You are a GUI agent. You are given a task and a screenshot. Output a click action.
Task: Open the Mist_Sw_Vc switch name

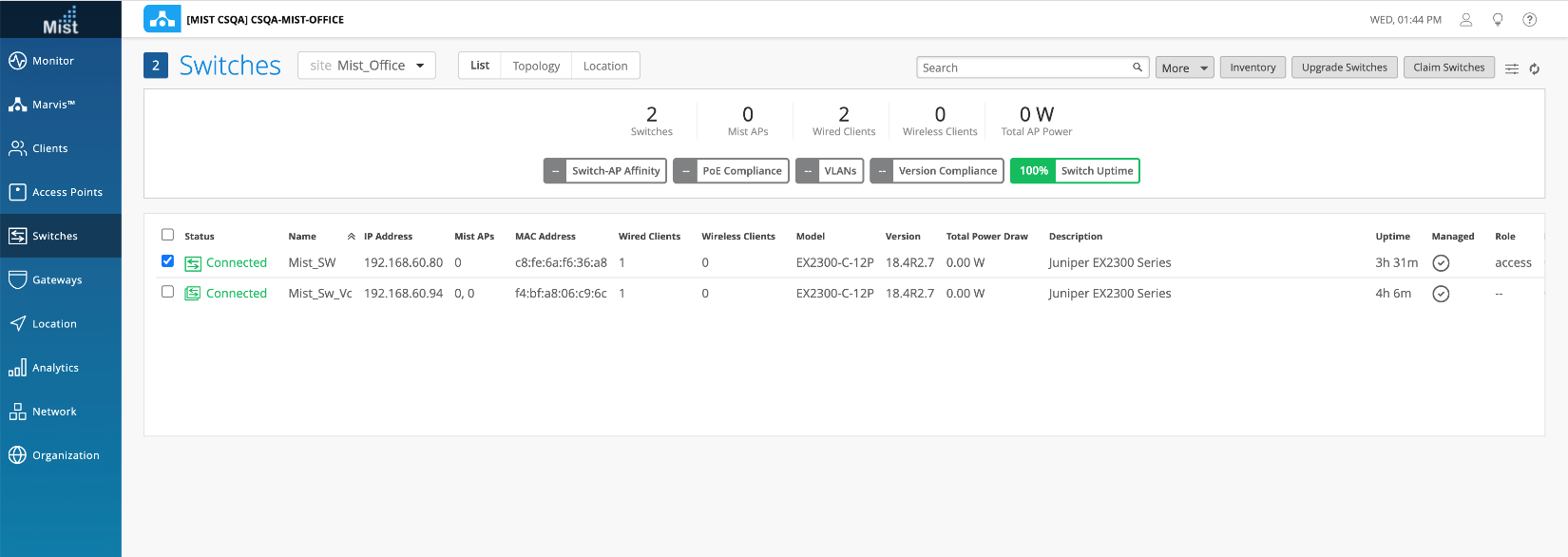(x=320, y=294)
